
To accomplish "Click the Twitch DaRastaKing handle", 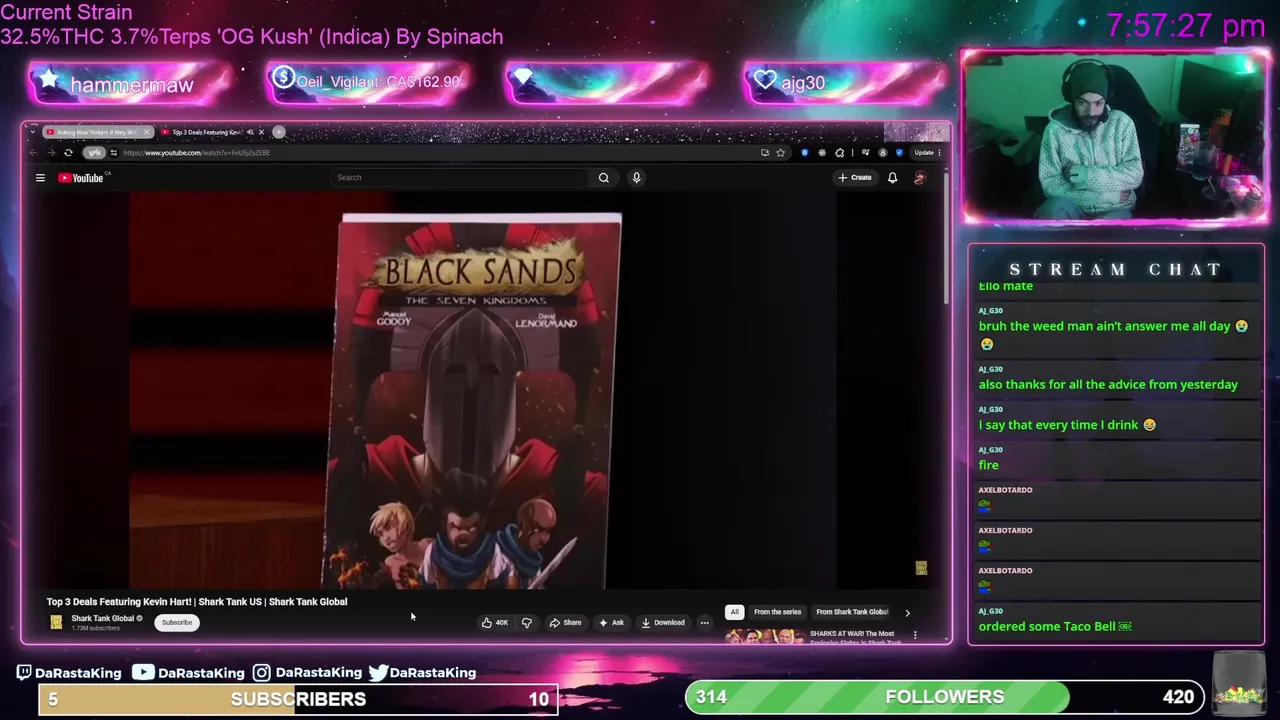I will tap(68, 673).
